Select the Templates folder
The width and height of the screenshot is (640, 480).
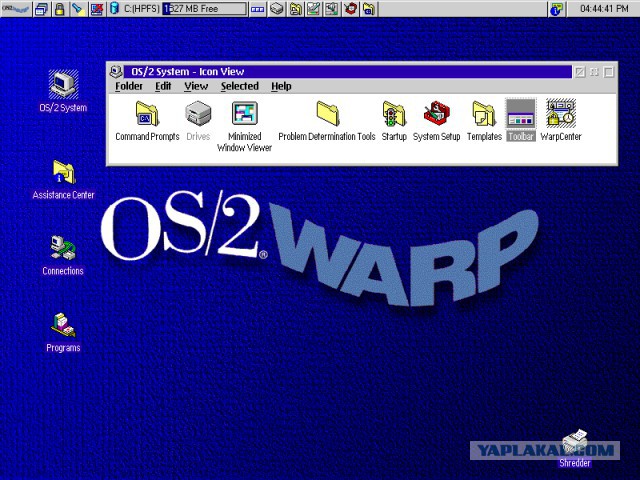tap(484, 120)
